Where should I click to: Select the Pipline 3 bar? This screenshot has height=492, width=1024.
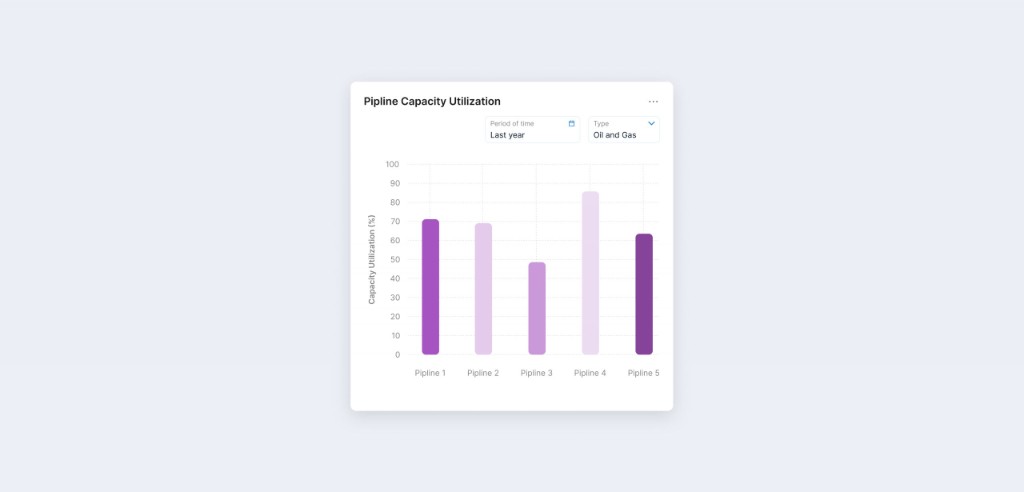click(x=537, y=308)
